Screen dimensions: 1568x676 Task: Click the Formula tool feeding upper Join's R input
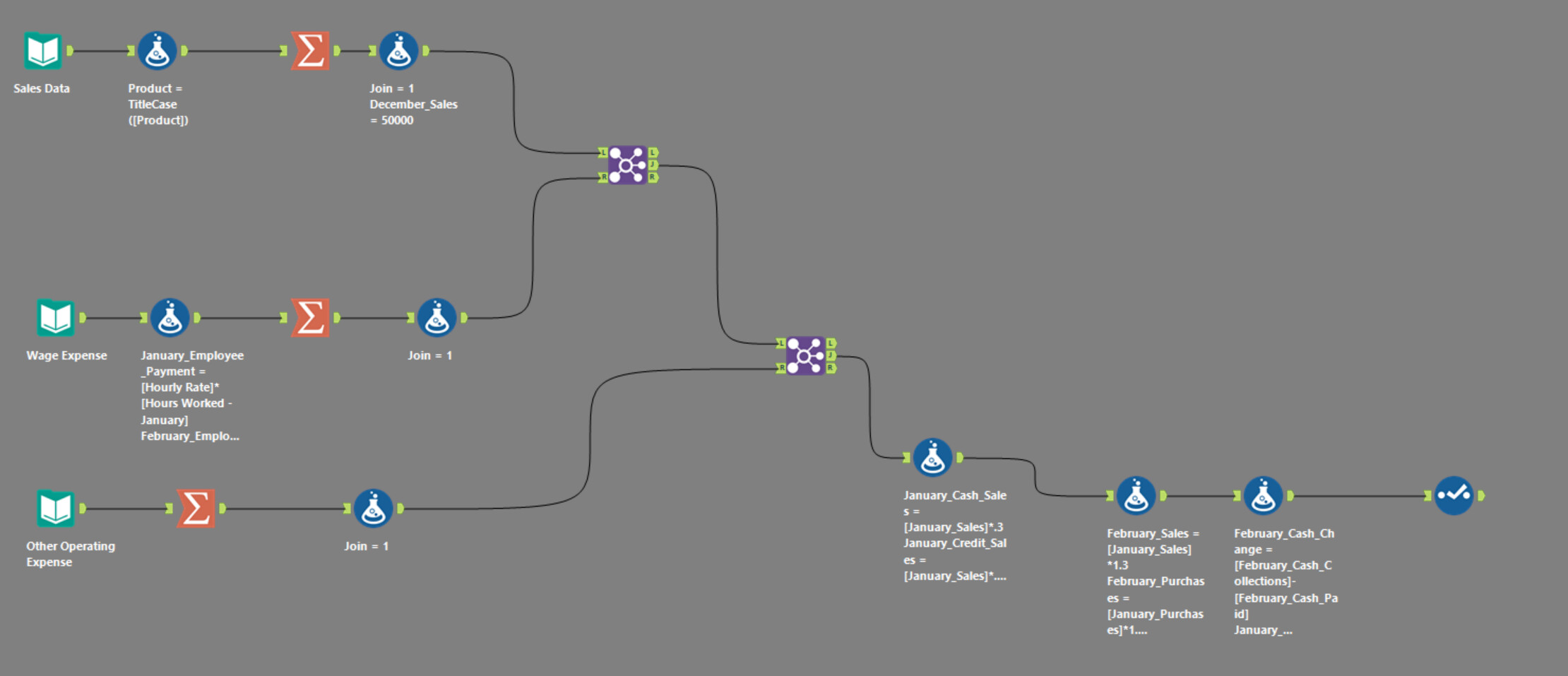(x=436, y=318)
